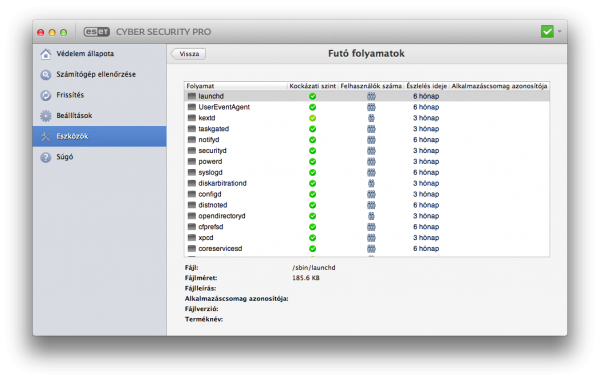Click the users icon for powerd row

point(371,161)
